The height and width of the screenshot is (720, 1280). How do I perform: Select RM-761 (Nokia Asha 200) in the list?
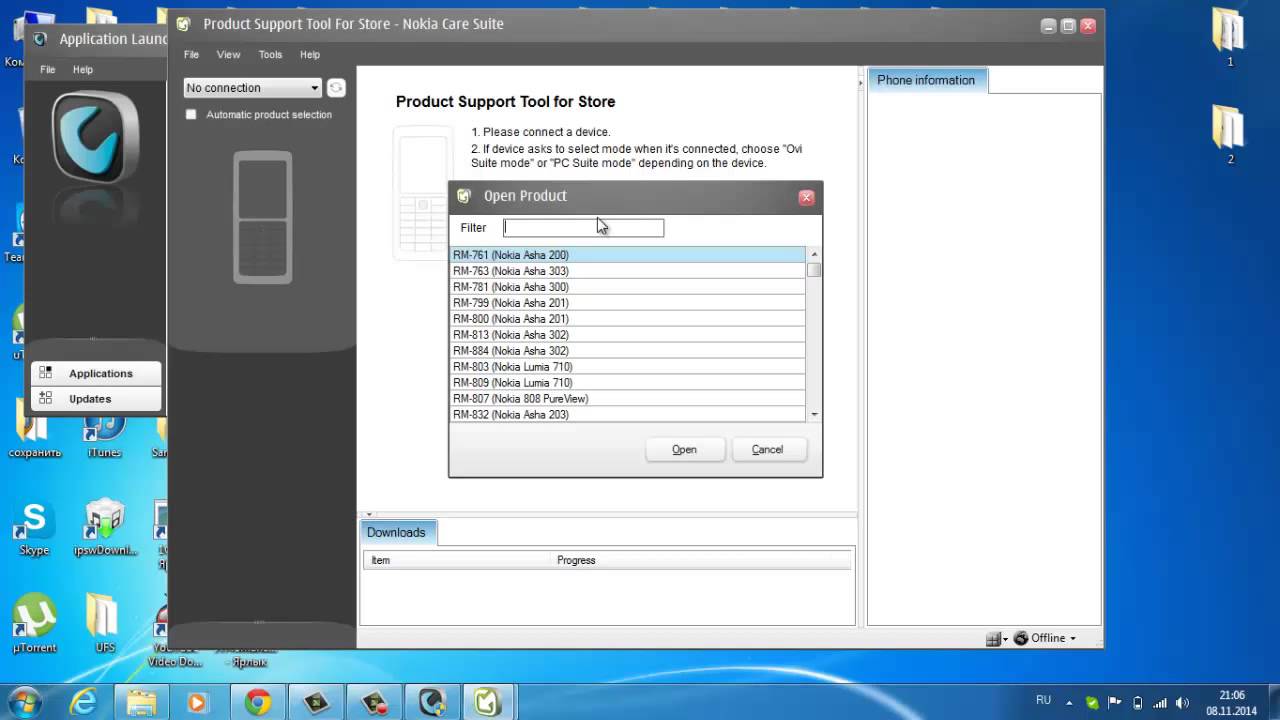(627, 255)
